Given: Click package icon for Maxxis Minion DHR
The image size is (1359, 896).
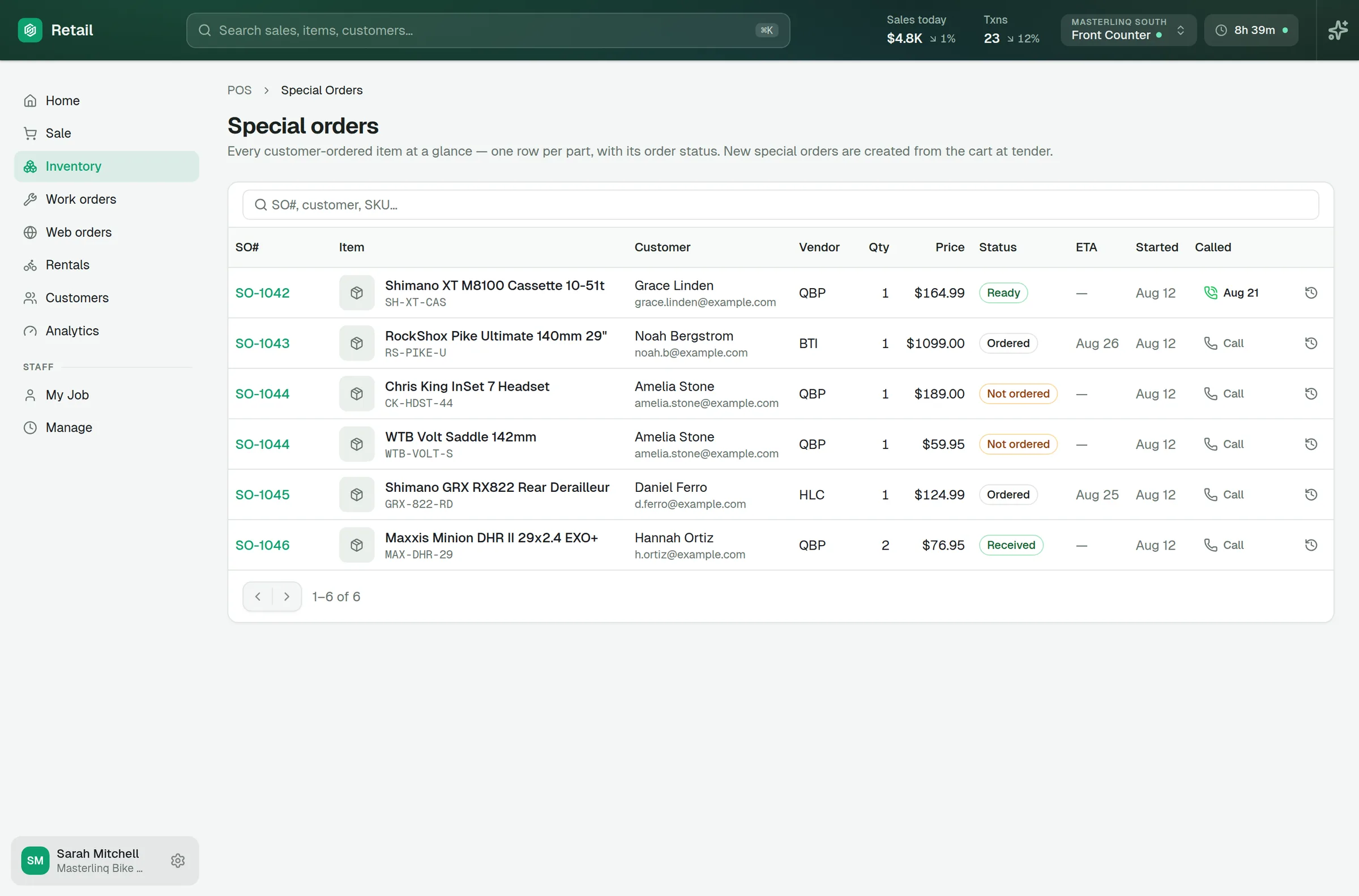Looking at the screenshot, I should (x=357, y=545).
